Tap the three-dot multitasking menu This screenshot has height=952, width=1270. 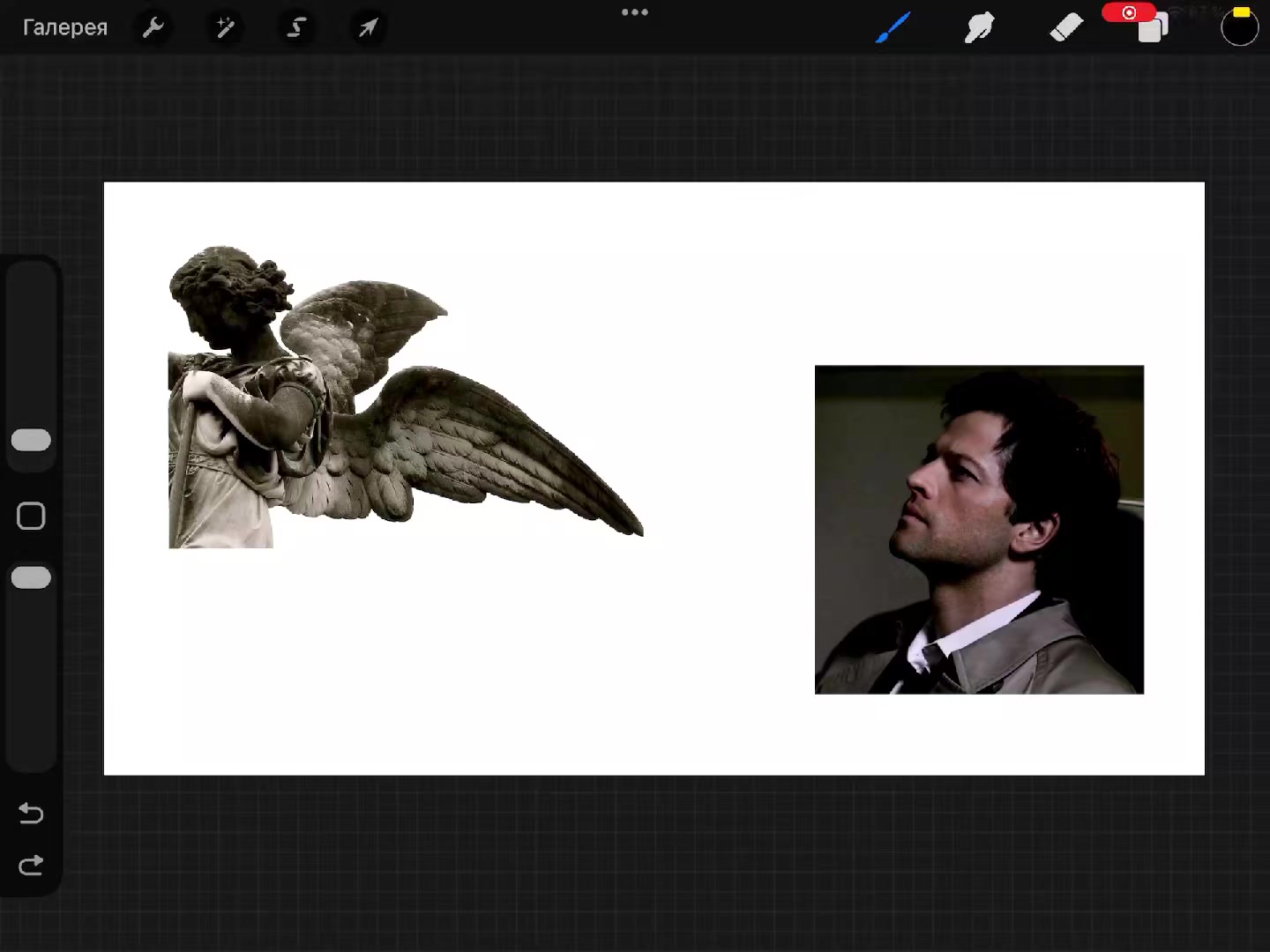[635, 12]
